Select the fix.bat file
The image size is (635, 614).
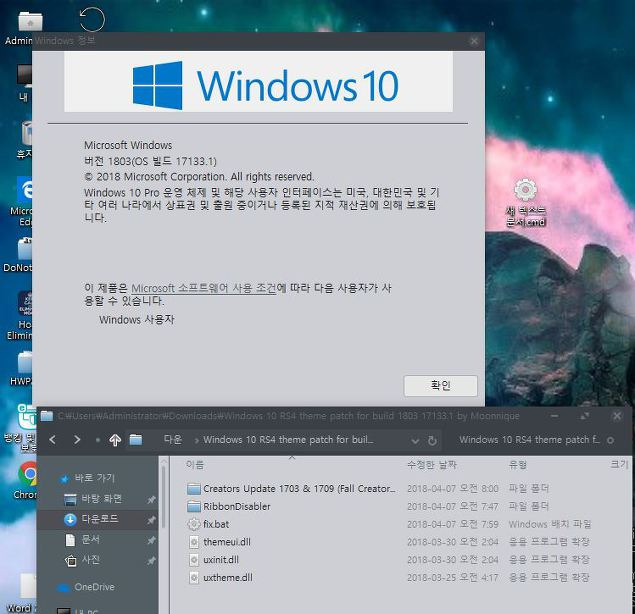pos(216,524)
